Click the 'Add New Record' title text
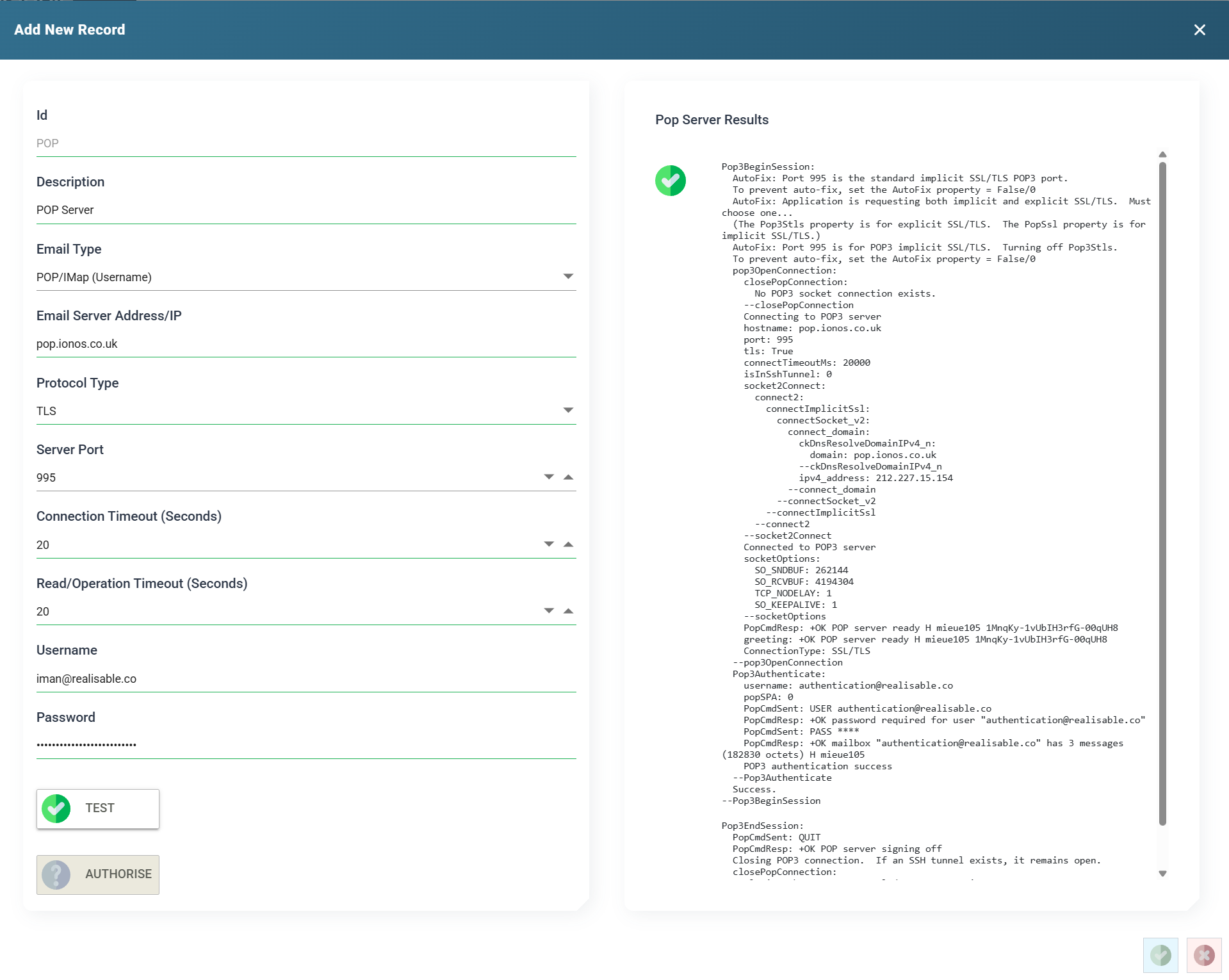1229x980 pixels. 70,30
